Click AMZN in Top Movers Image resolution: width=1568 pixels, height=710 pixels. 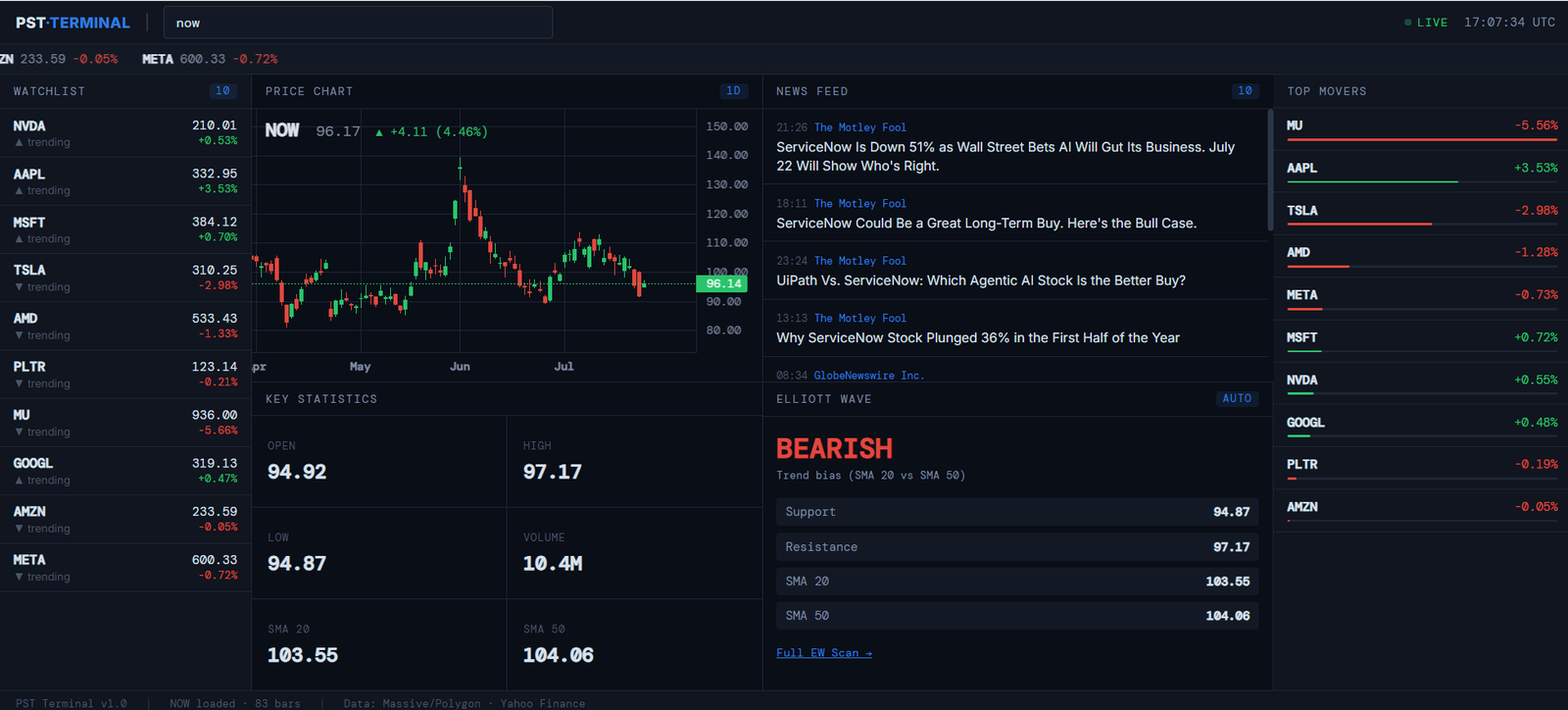click(x=1421, y=510)
